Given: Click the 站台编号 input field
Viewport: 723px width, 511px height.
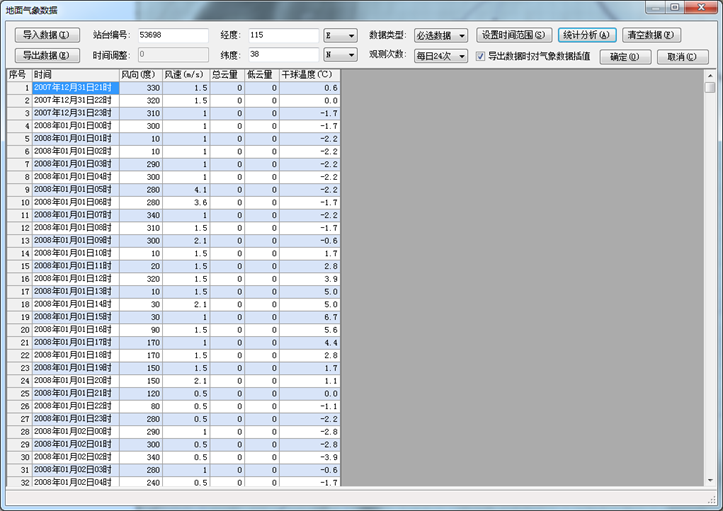Looking at the screenshot, I should (173, 35).
